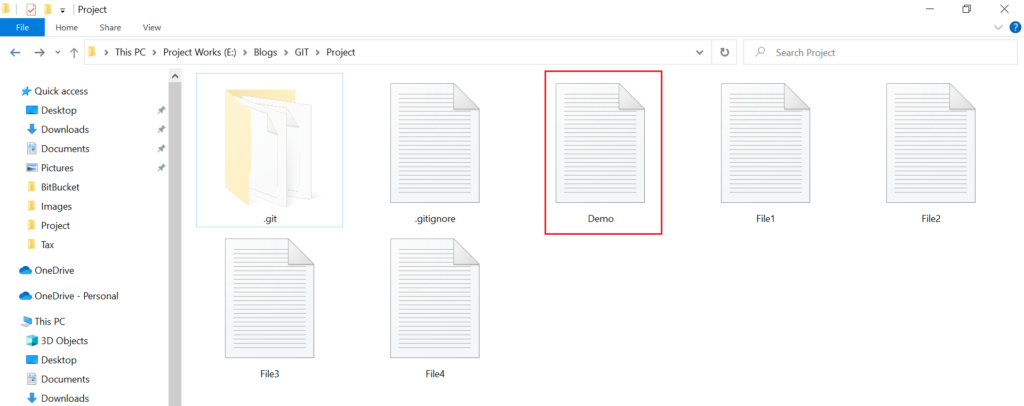Select the File4 document icon
1024x406 pixels.
[435, 301]
